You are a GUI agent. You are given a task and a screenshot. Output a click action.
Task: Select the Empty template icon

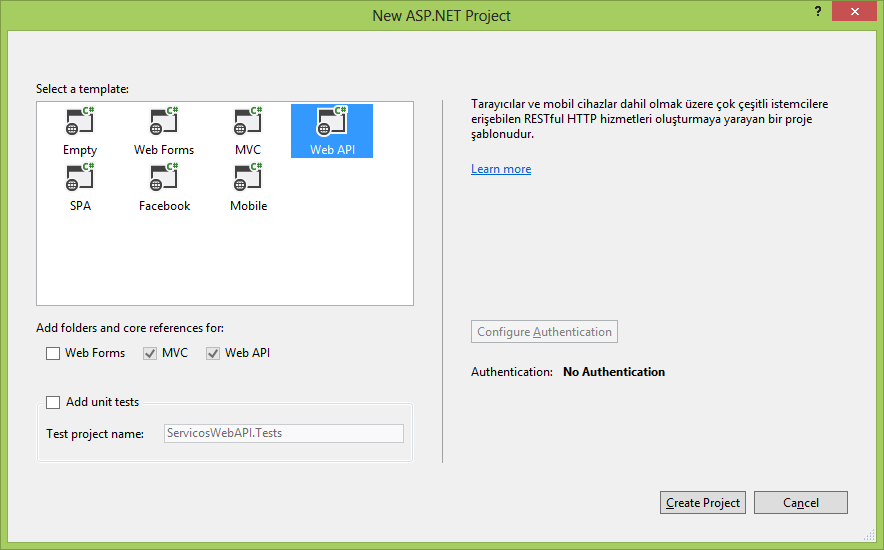click(79, 122)
